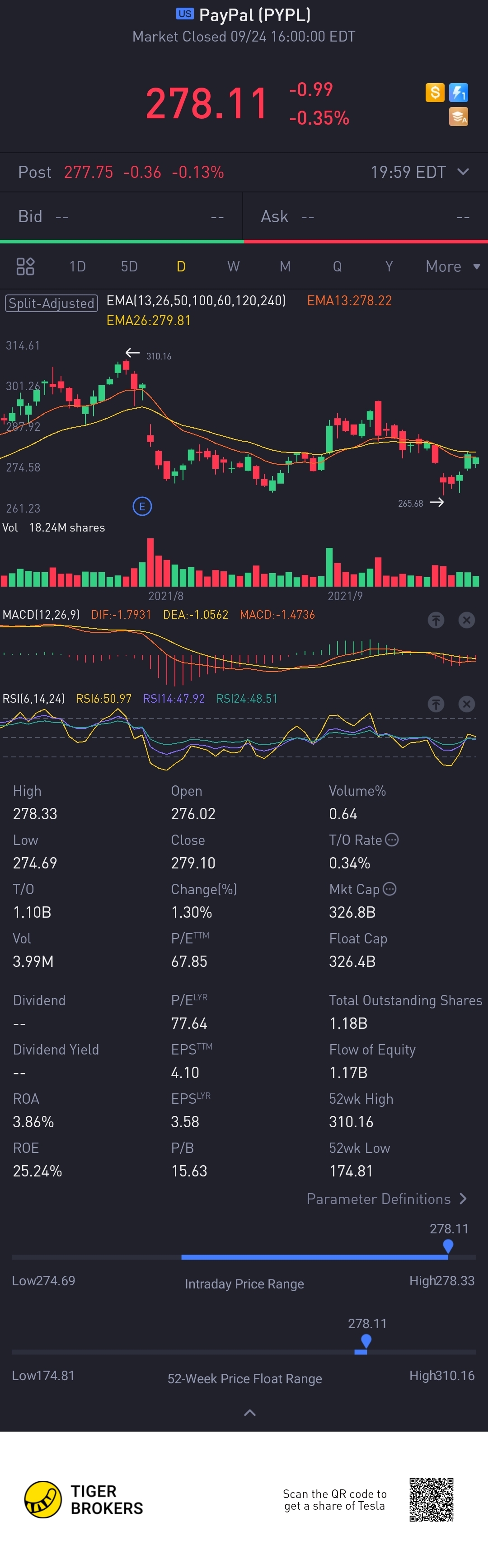Toggle the Split-Adjusted option

[51, 303]
